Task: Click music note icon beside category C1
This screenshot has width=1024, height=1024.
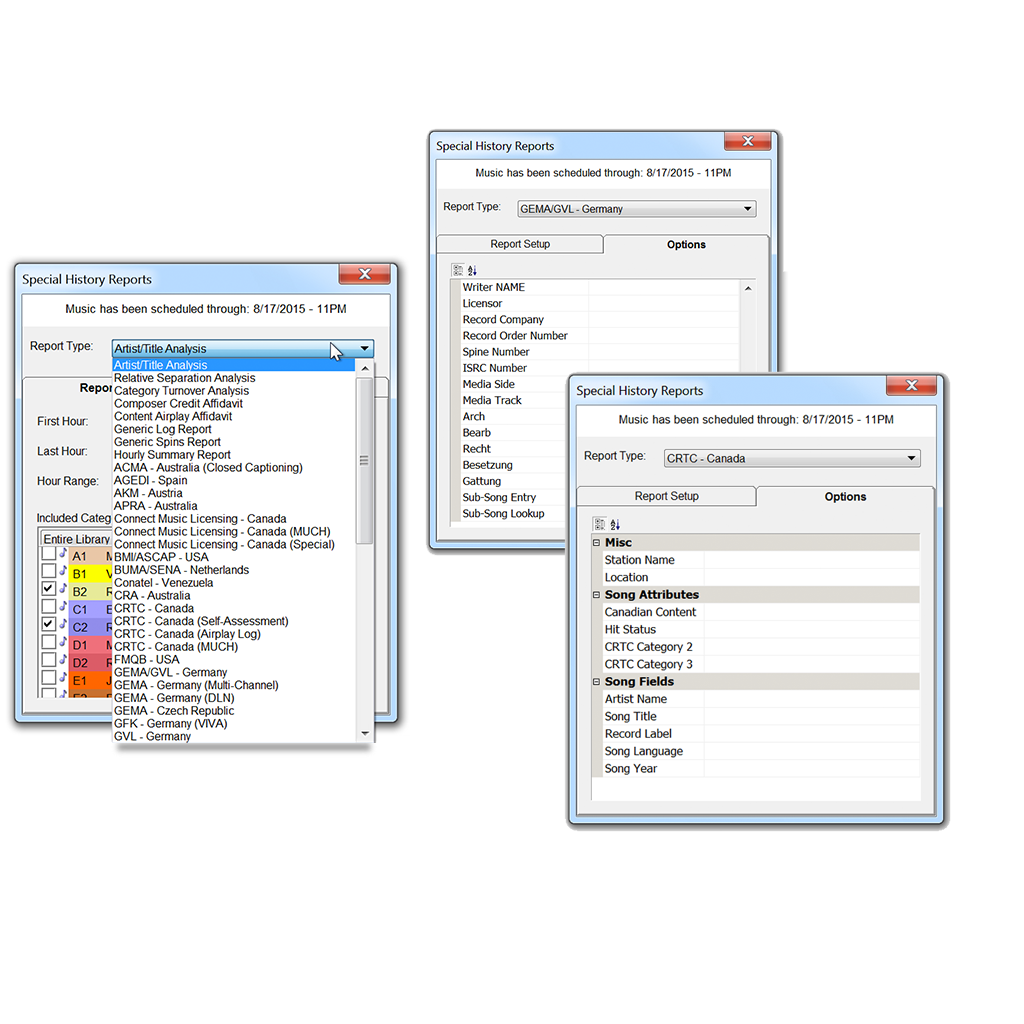Action: click(62, 608)
